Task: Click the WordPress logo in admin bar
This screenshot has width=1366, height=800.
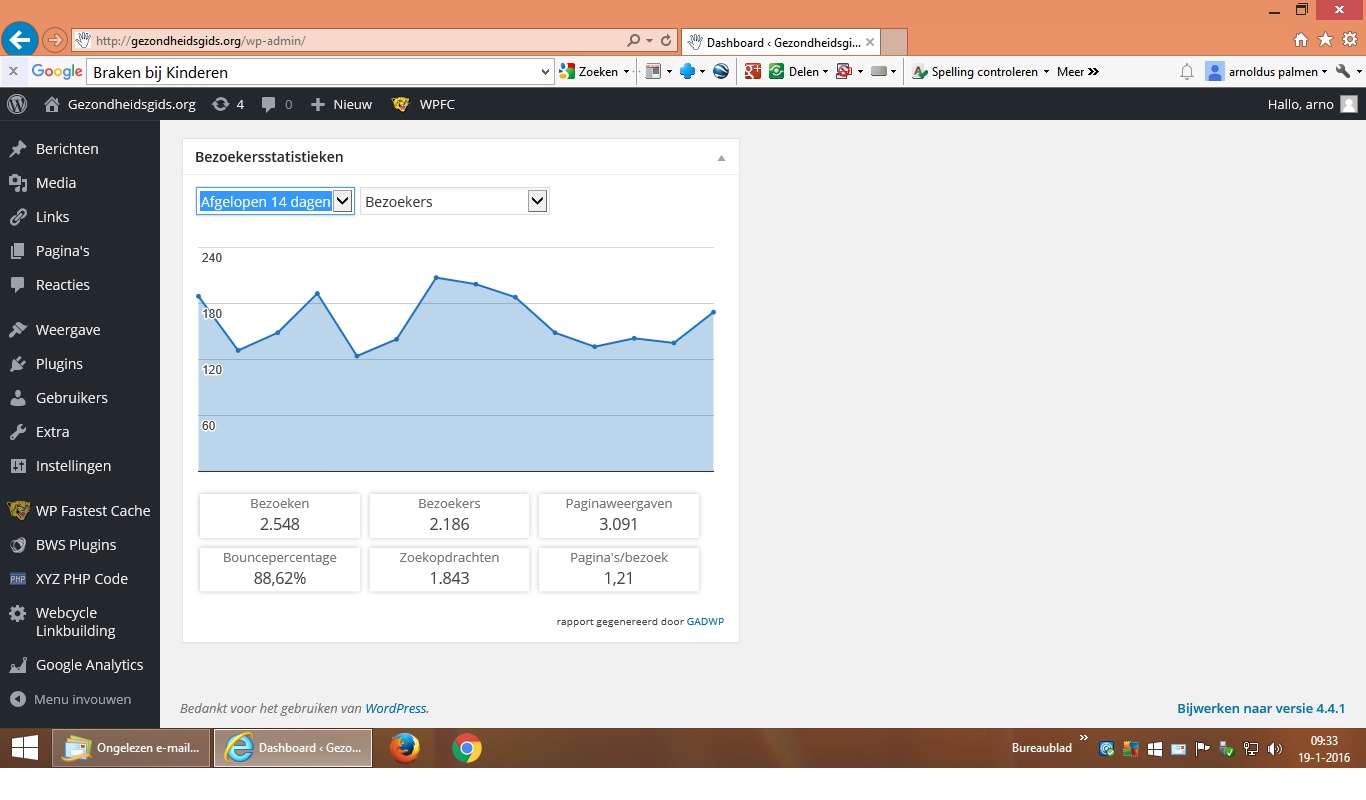Action: [17, 104]
